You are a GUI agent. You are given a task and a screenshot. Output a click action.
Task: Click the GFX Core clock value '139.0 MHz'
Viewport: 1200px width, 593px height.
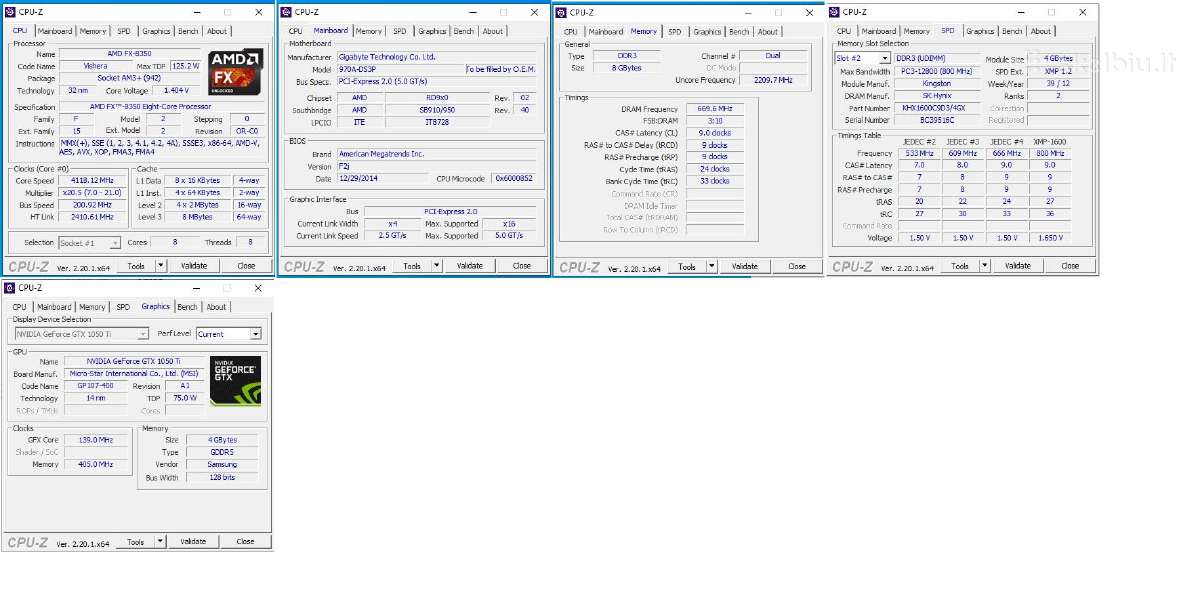(x=96, y=440)
